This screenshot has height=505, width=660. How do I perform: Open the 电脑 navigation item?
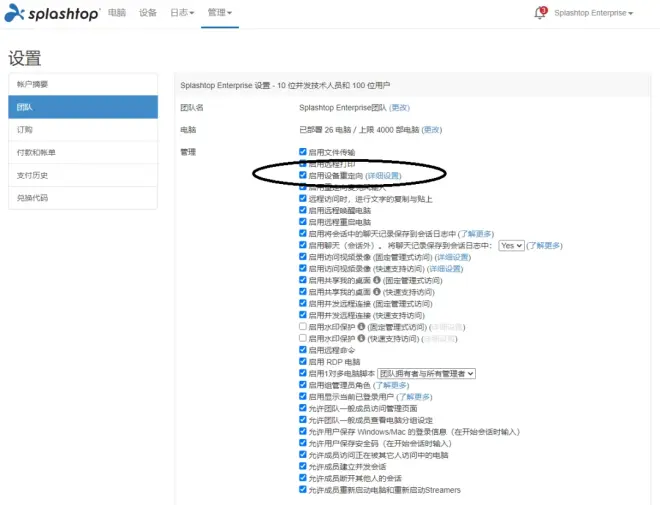tap(117, 13)
